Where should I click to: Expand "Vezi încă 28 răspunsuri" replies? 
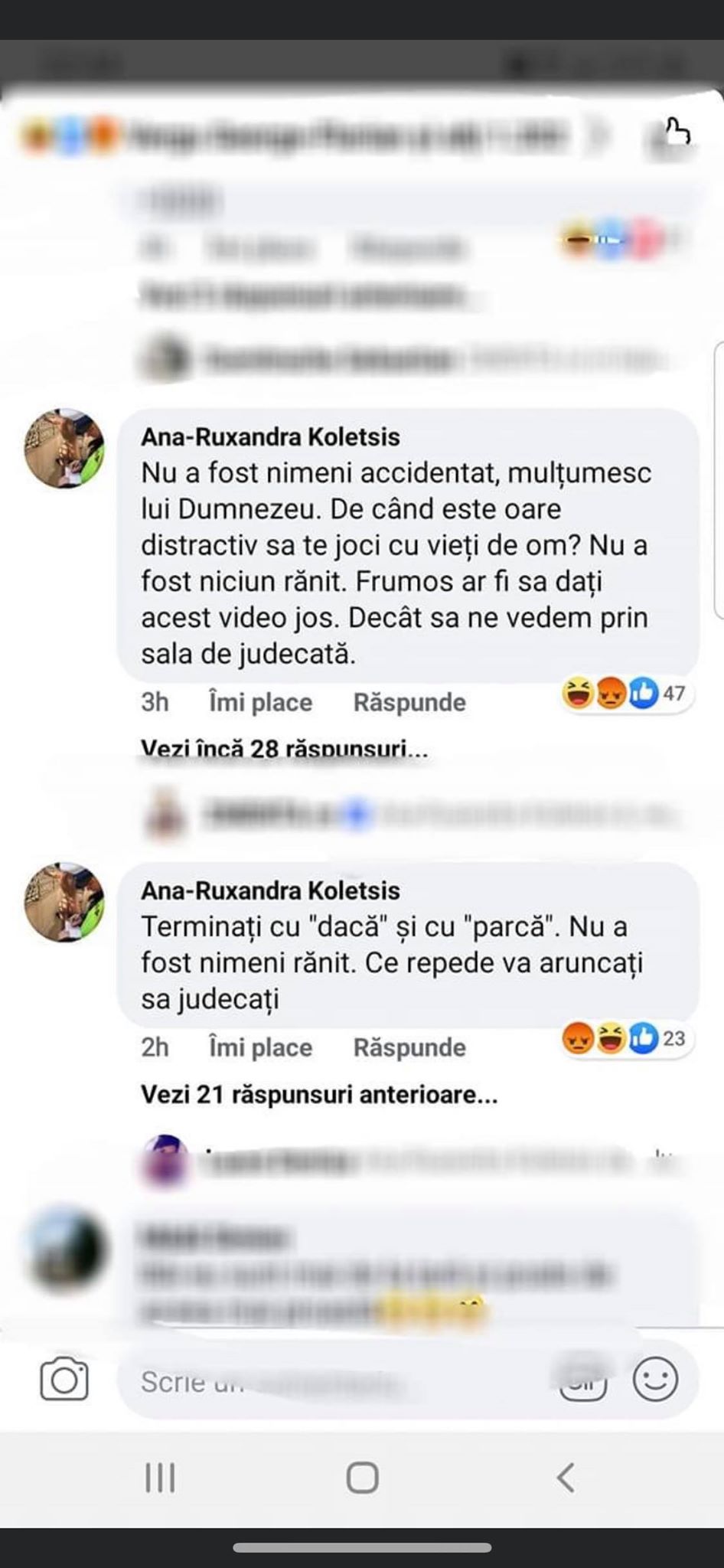(284, 748)
